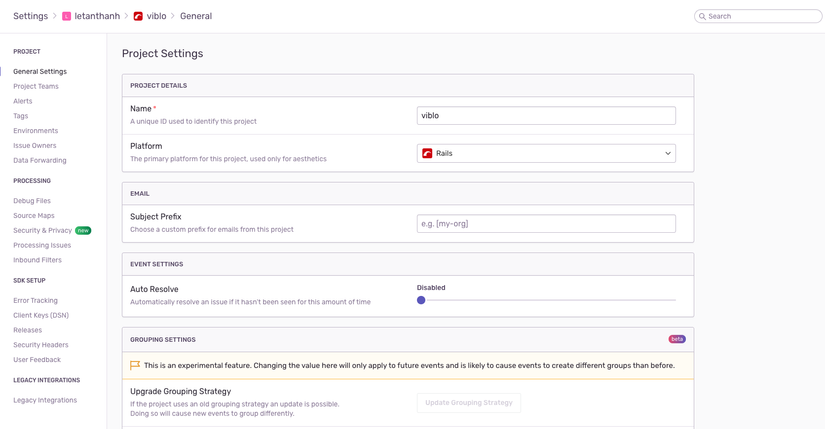Image resolution: width=825 pixels, height=429 pixels.
Task: Open Project Teams settings page
Action: [36, 86]
